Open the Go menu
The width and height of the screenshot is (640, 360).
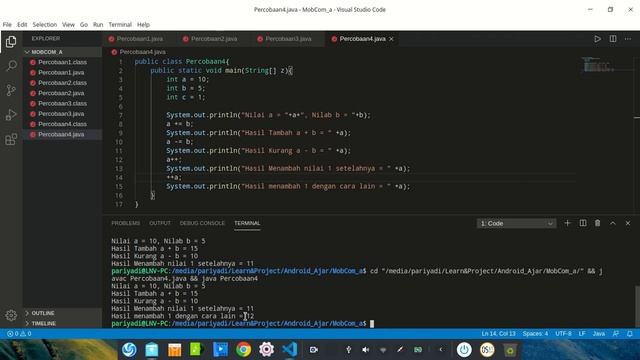pyautogui.click(x=84, y=24)
